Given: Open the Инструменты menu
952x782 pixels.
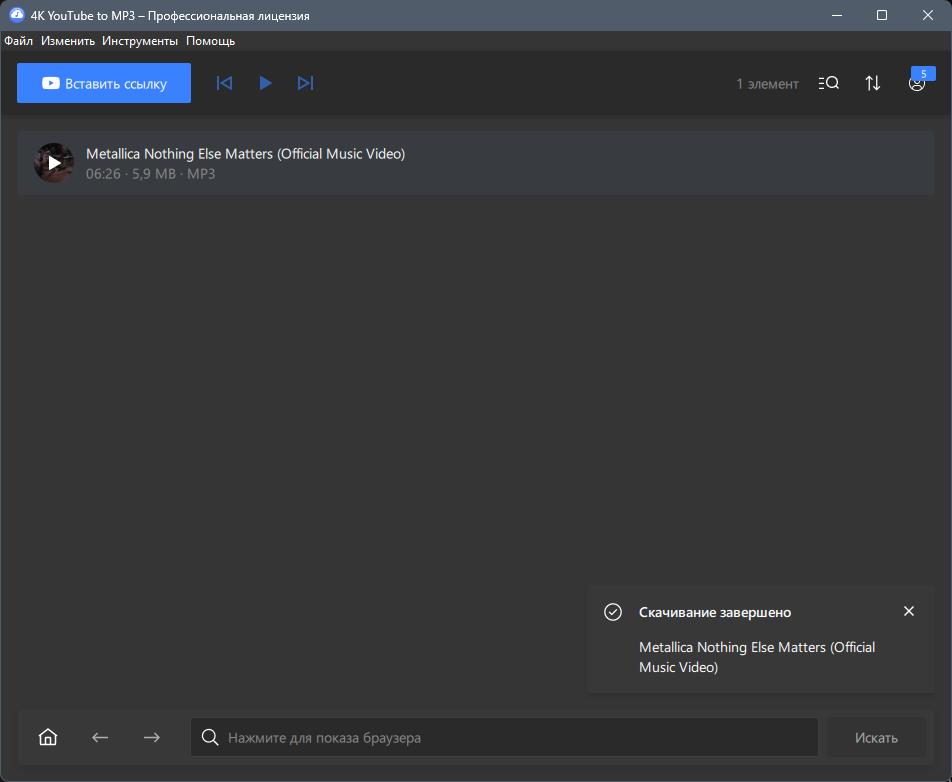Looking at the screenshot, I should [140, 41].
